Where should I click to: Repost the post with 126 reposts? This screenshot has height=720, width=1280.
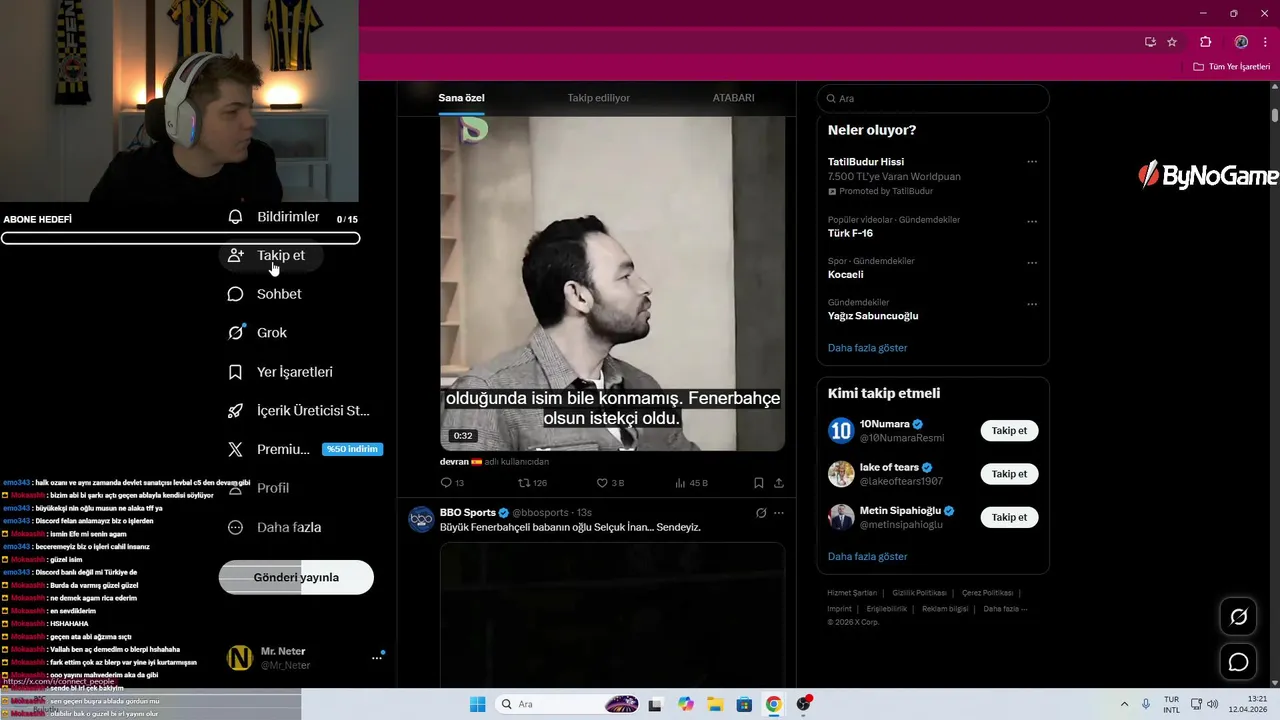[532, 483]
